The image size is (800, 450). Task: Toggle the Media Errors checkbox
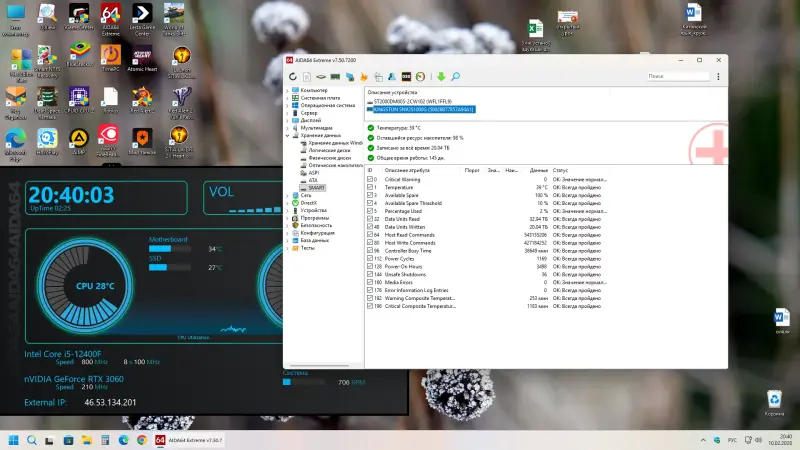click(x=370, y=282)
